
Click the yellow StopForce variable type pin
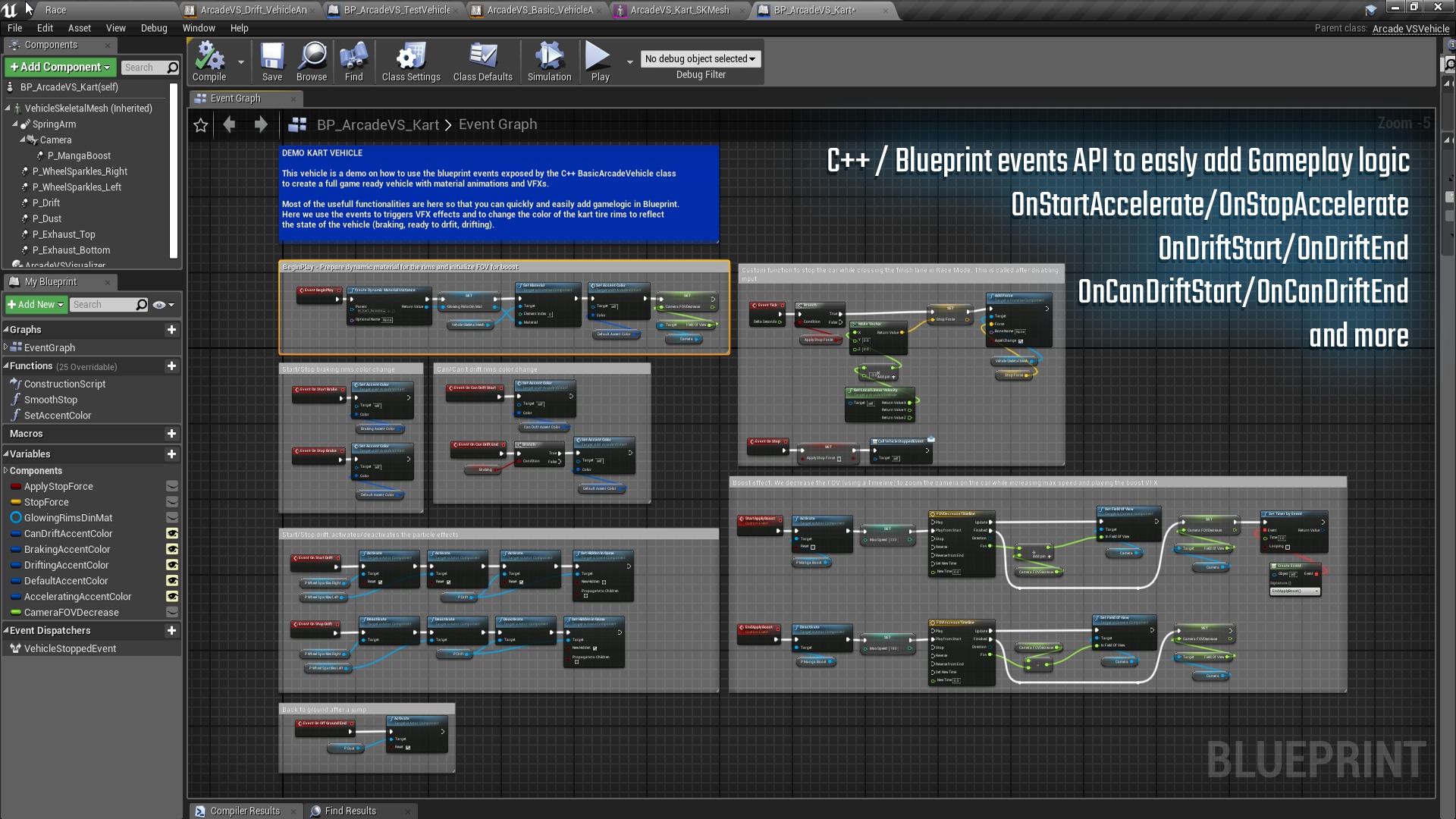tap(16, 502)
